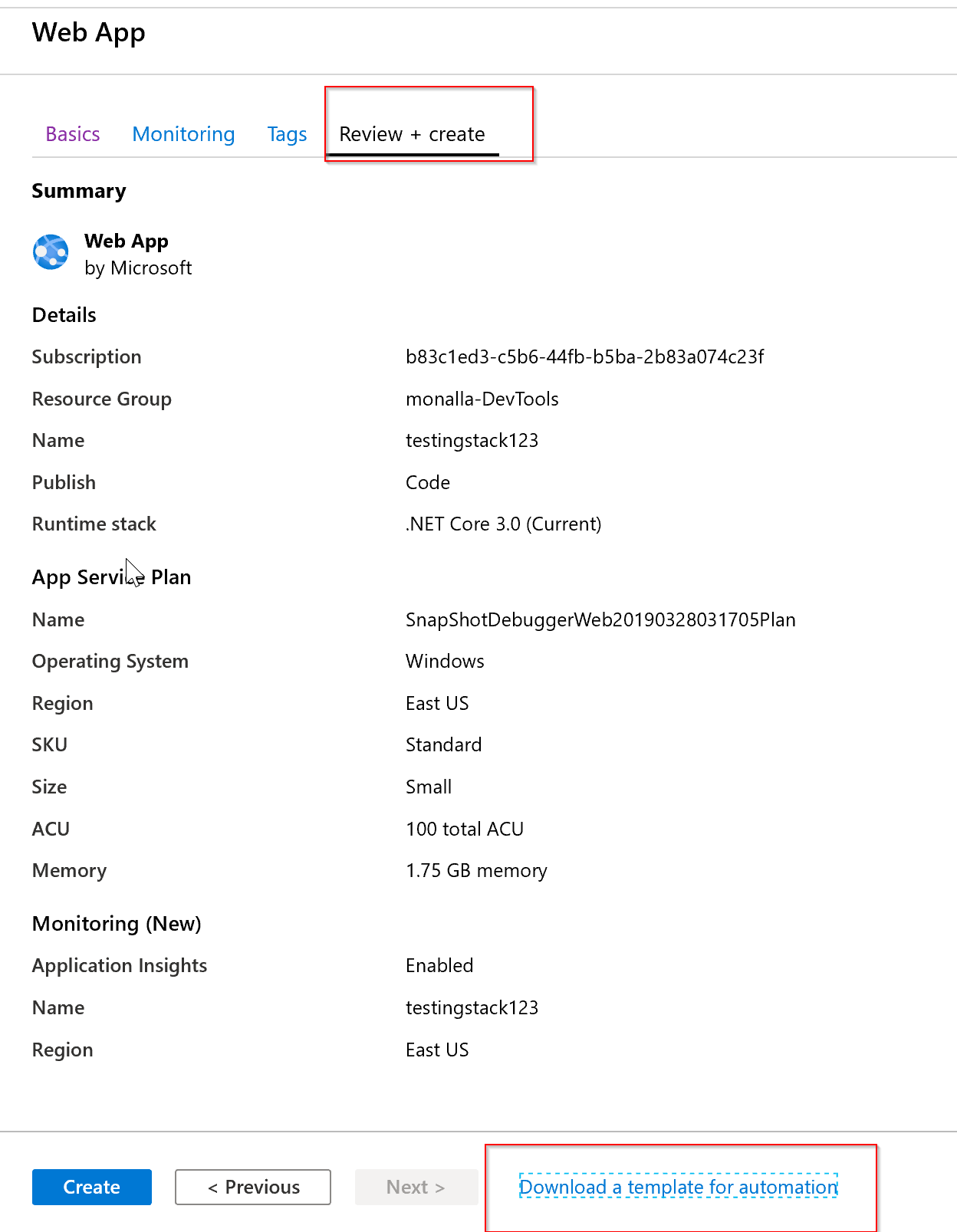The height and width of the screenshot is (1232, 957).
Task: Open Download a template for automation
Action: point(678,1187)
